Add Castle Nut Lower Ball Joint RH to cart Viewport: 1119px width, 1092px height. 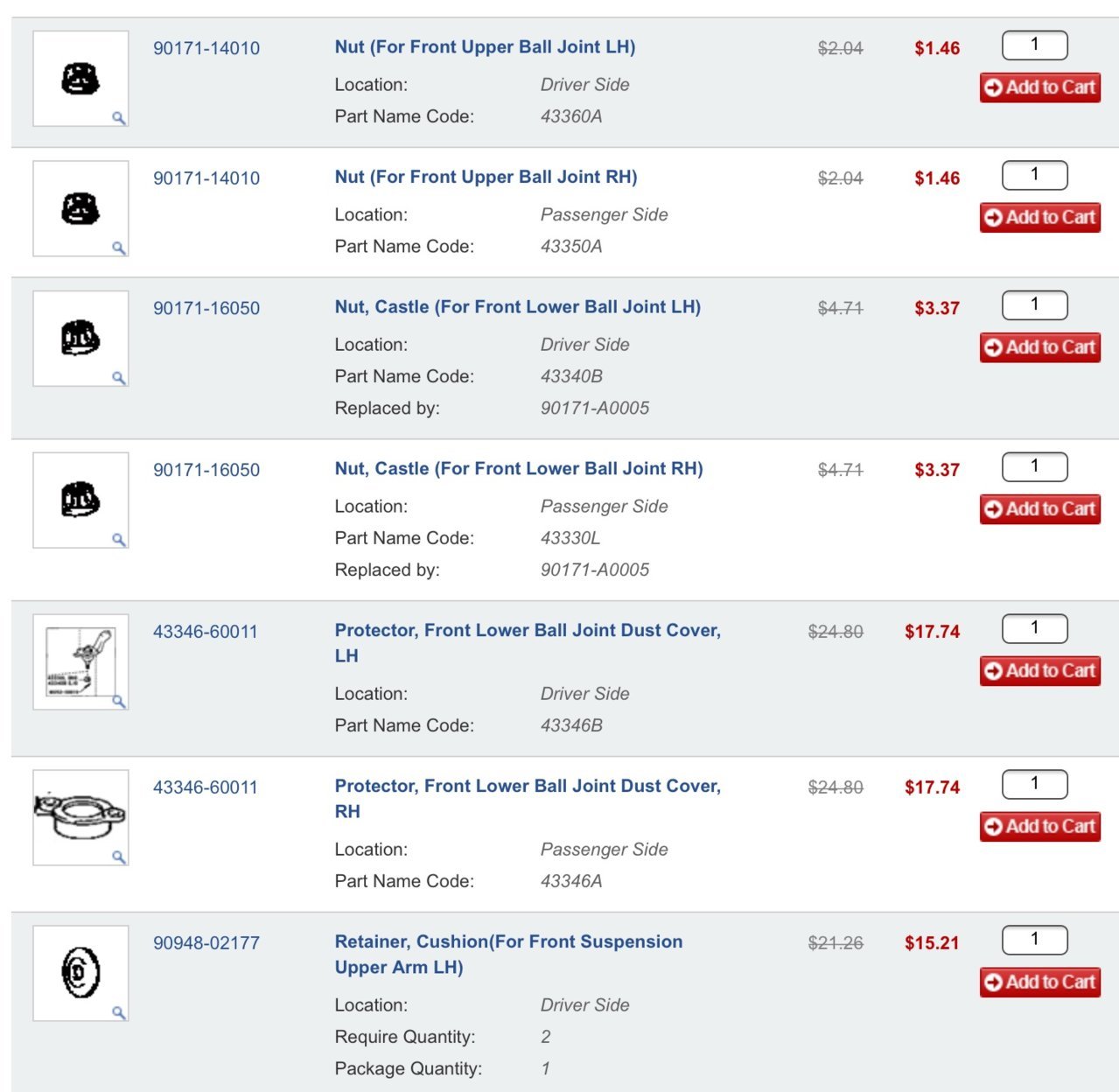click(1039, 509)
